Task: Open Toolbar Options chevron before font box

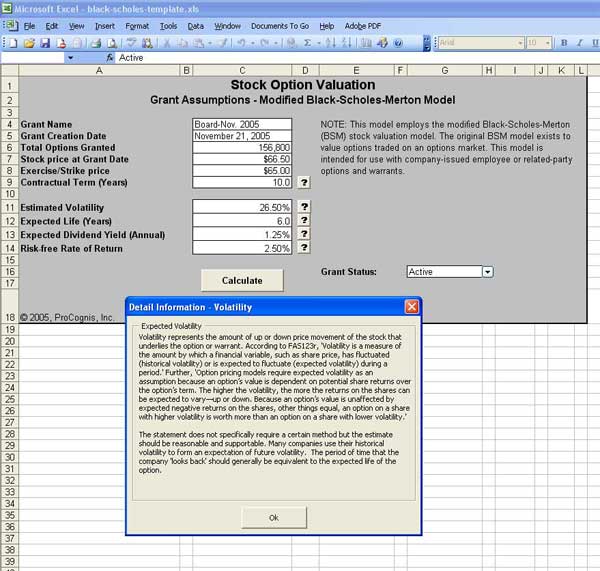Action: (427, 43)
